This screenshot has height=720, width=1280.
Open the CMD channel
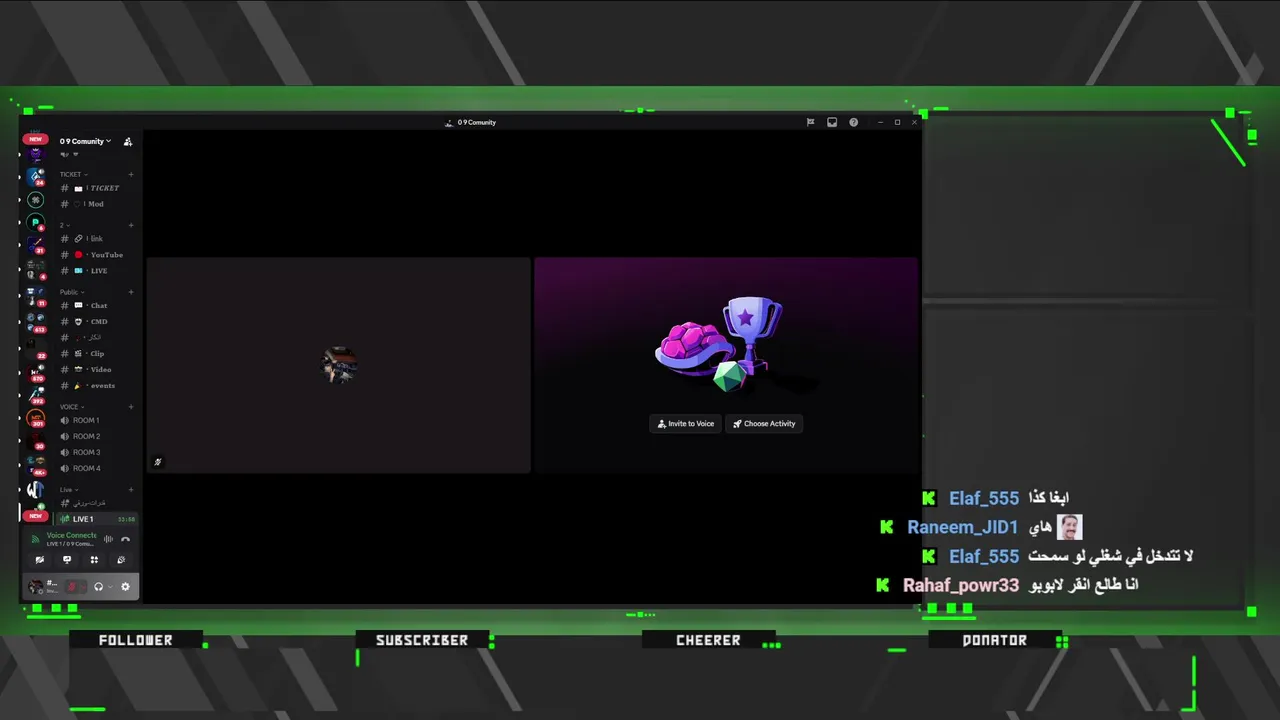click(x=97, y=322)
